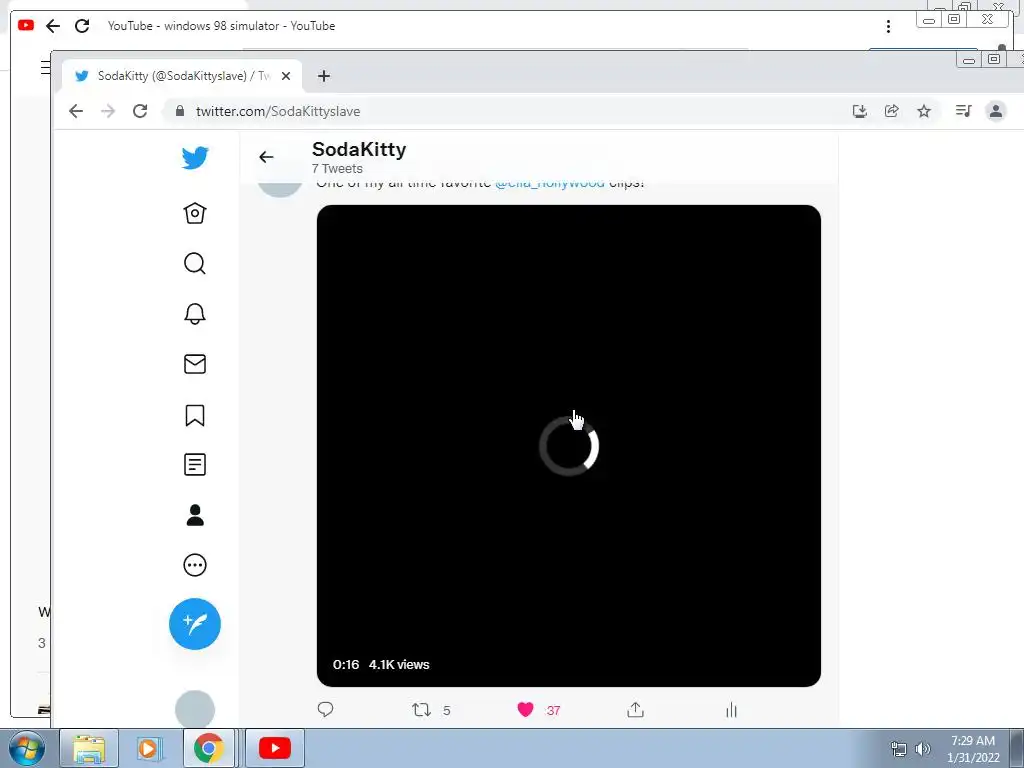Go back from SodaKitty profile header
This screenshot has width=1024, height=768.
pos(266,157)
